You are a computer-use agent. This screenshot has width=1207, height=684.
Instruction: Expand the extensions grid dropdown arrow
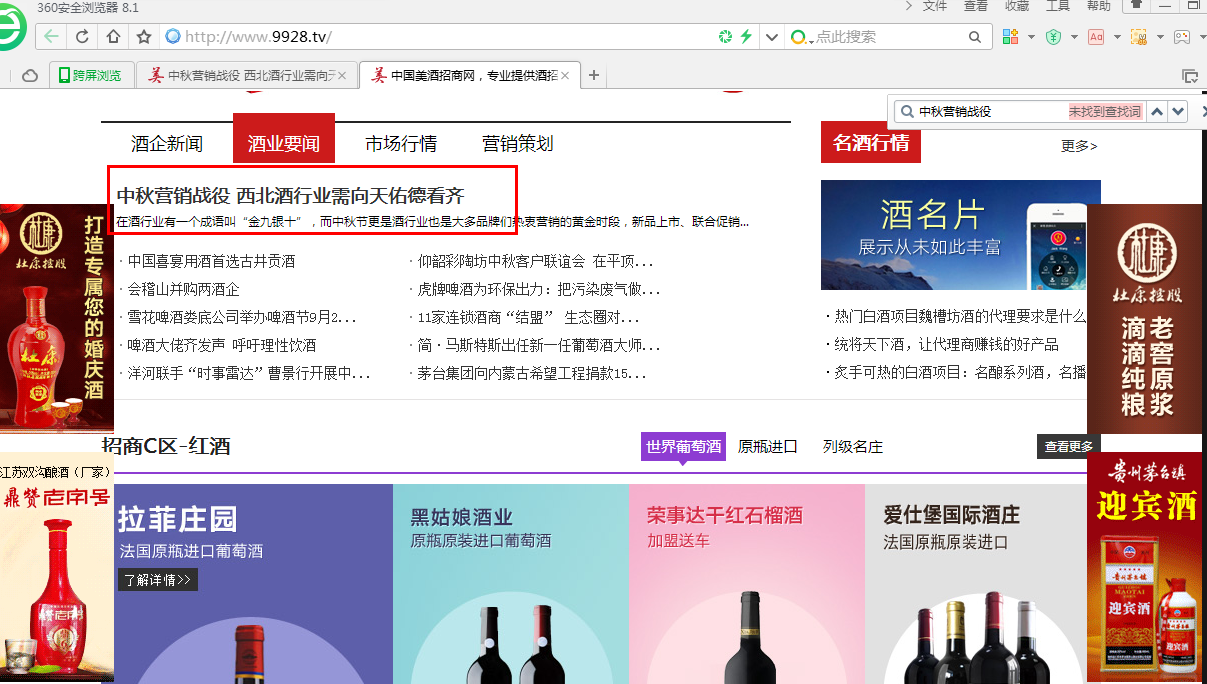[x=1030, y=37]
